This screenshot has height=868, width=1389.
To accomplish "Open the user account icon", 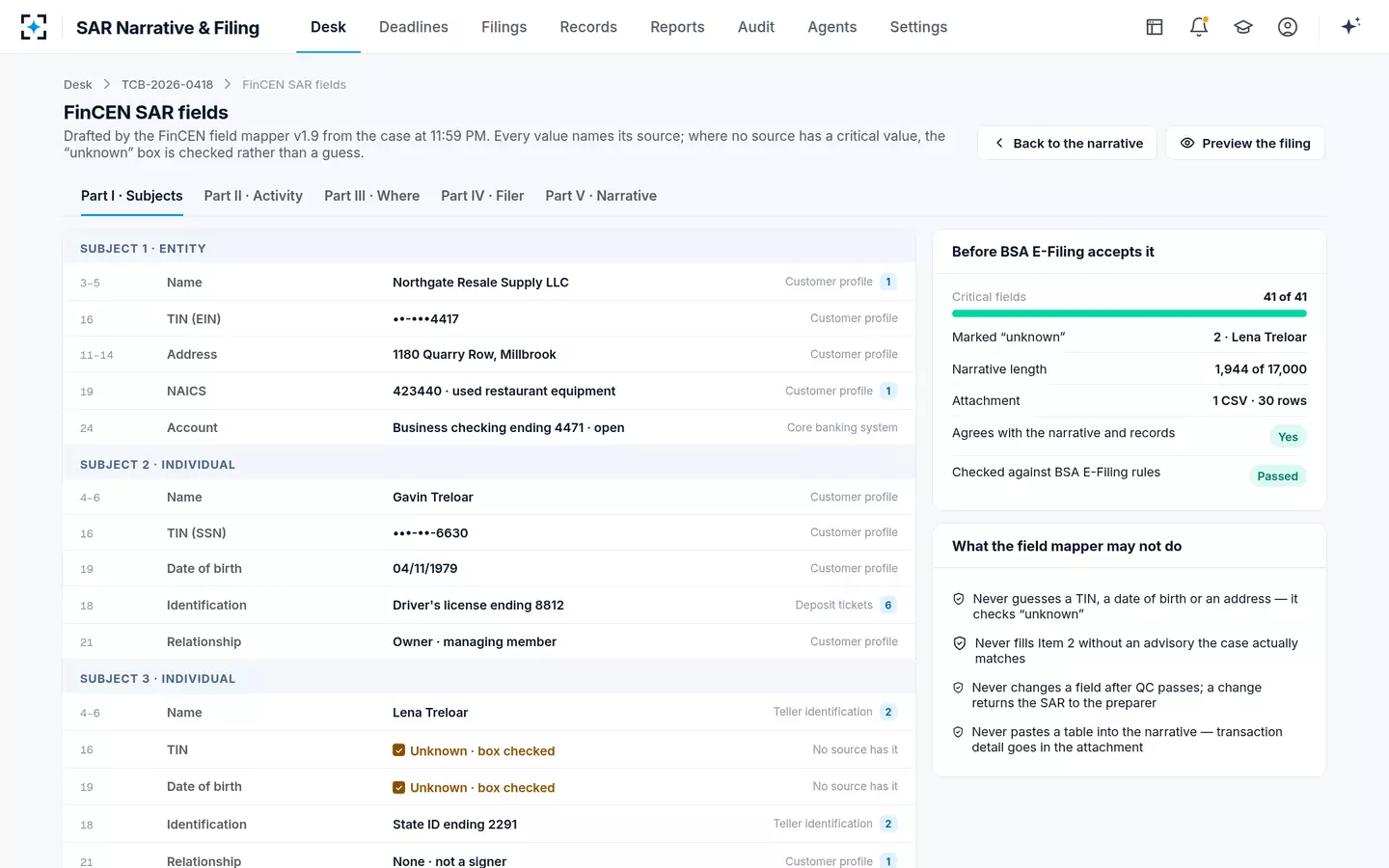I will (1288, 27).
